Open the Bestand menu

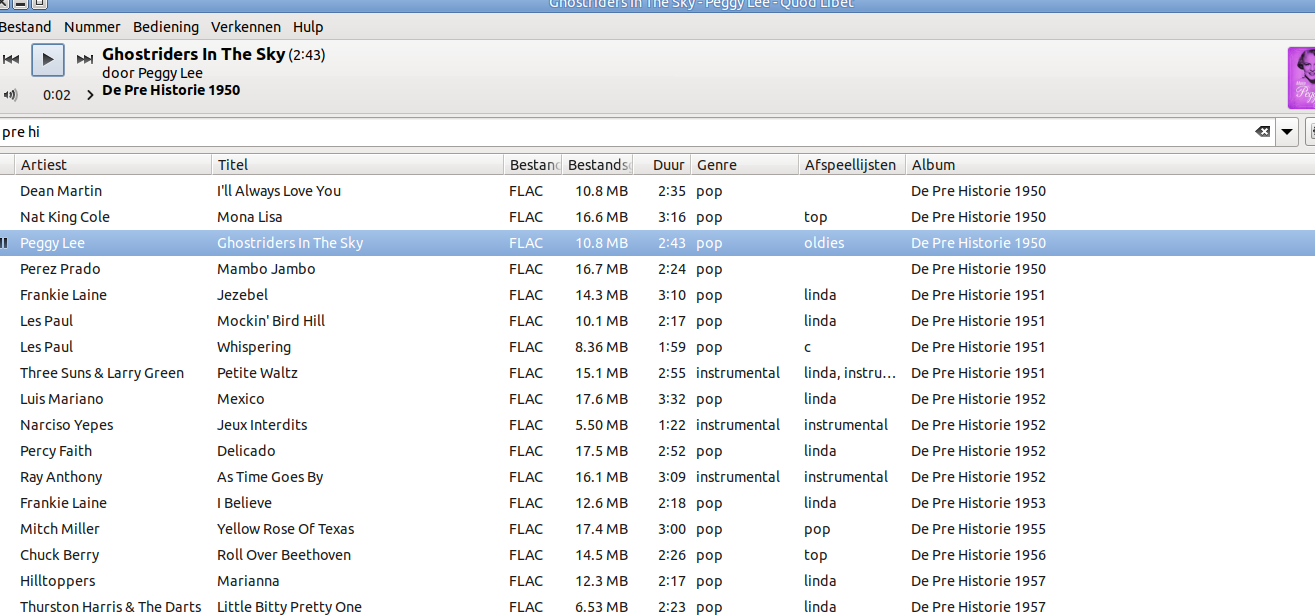pos(26,27)
